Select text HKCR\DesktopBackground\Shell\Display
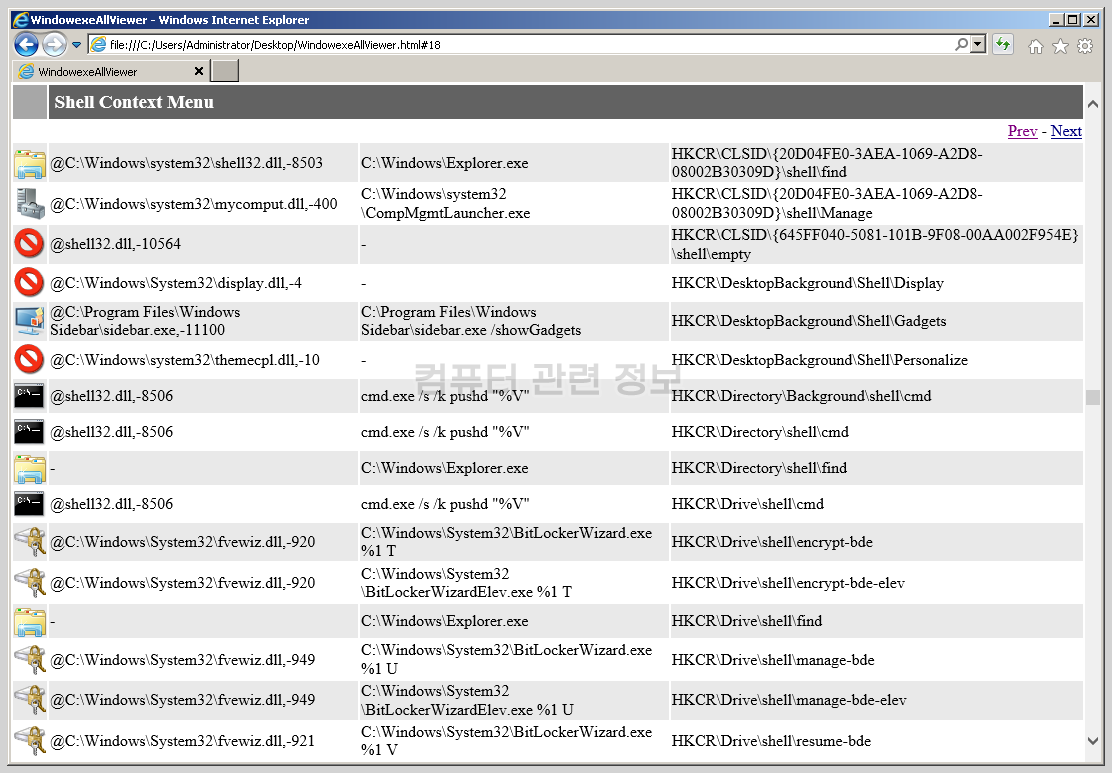The image size is (1112, 773). [x=808, y=283]
